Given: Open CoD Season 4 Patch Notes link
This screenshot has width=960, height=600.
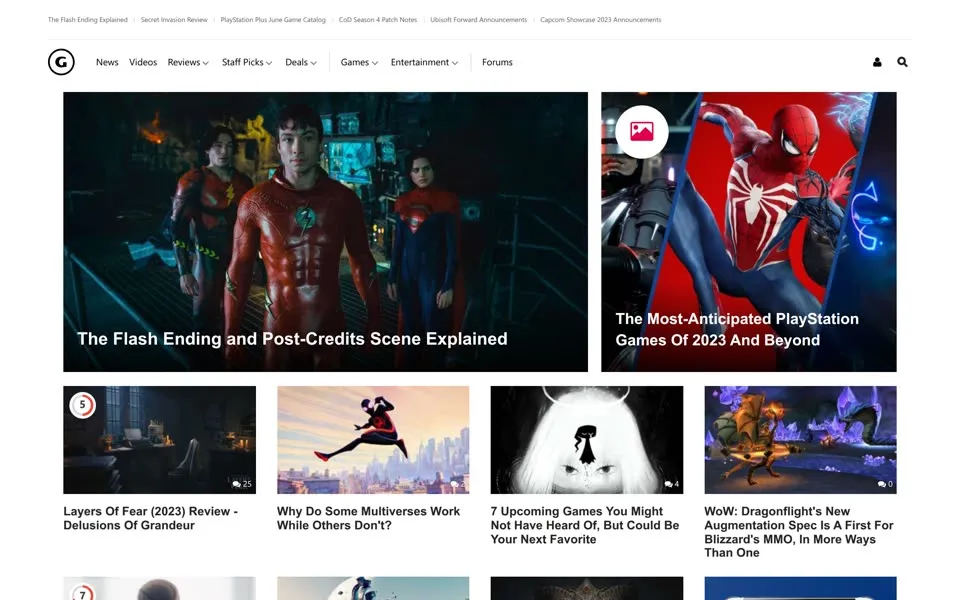Looking at the screenshot, I should (x=378, y=20).
